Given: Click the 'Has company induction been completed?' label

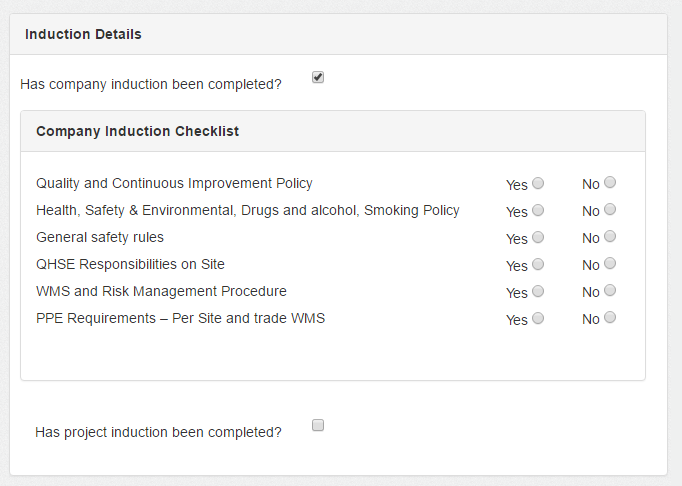Looking at the screenshot, I should 151,84.
